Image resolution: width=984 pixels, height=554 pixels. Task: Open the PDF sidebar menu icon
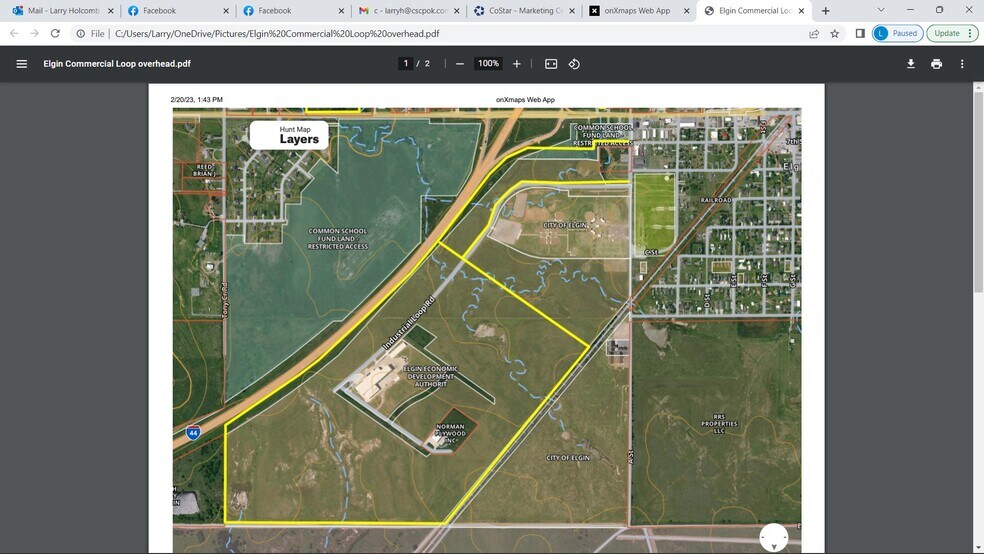[x=21, y=64]
